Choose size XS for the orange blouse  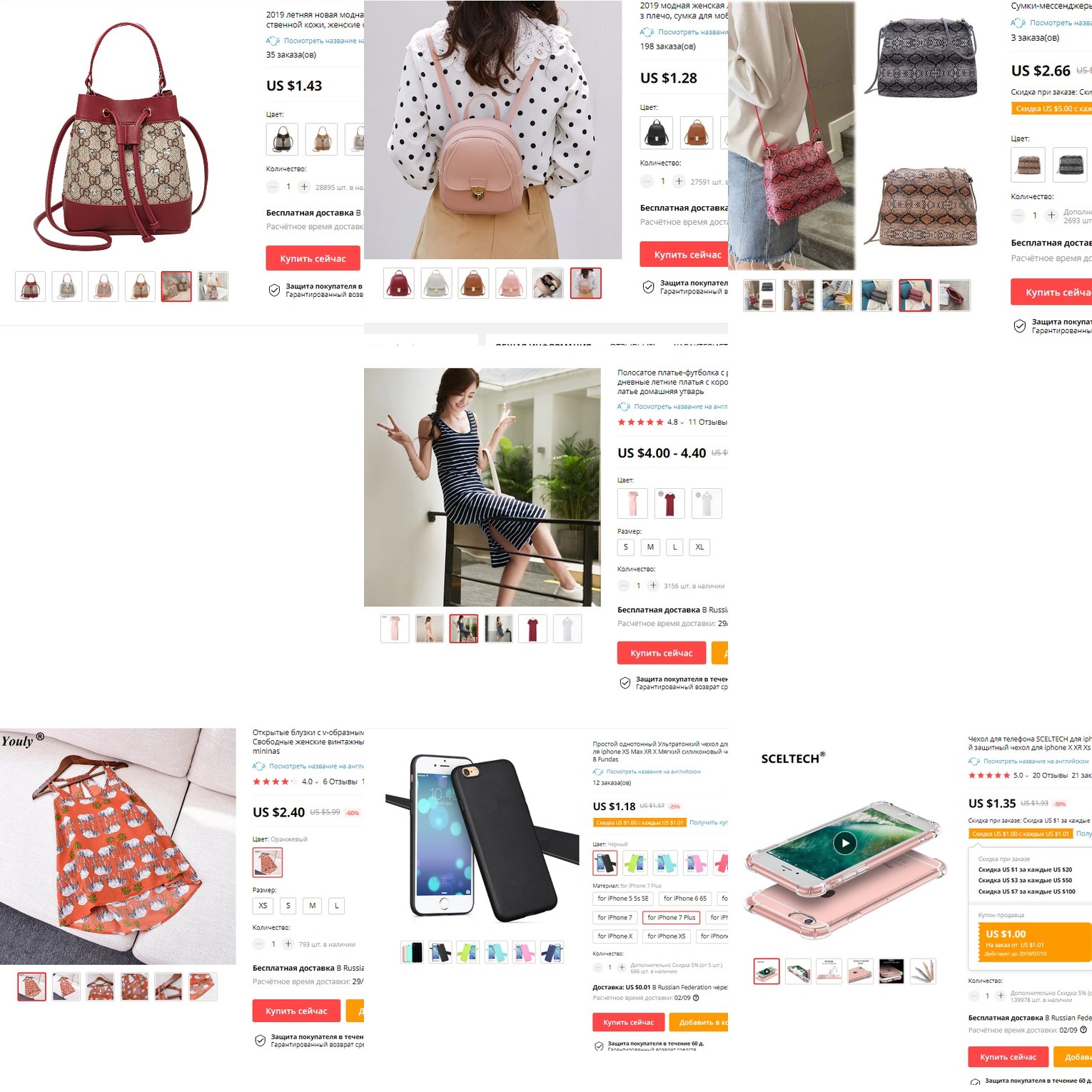[263, 906]
